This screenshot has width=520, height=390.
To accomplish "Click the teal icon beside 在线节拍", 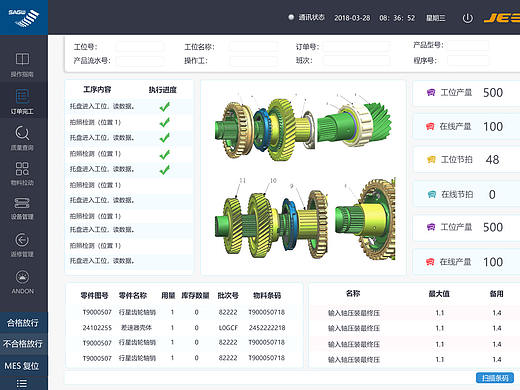I will (x=432, y=194).
